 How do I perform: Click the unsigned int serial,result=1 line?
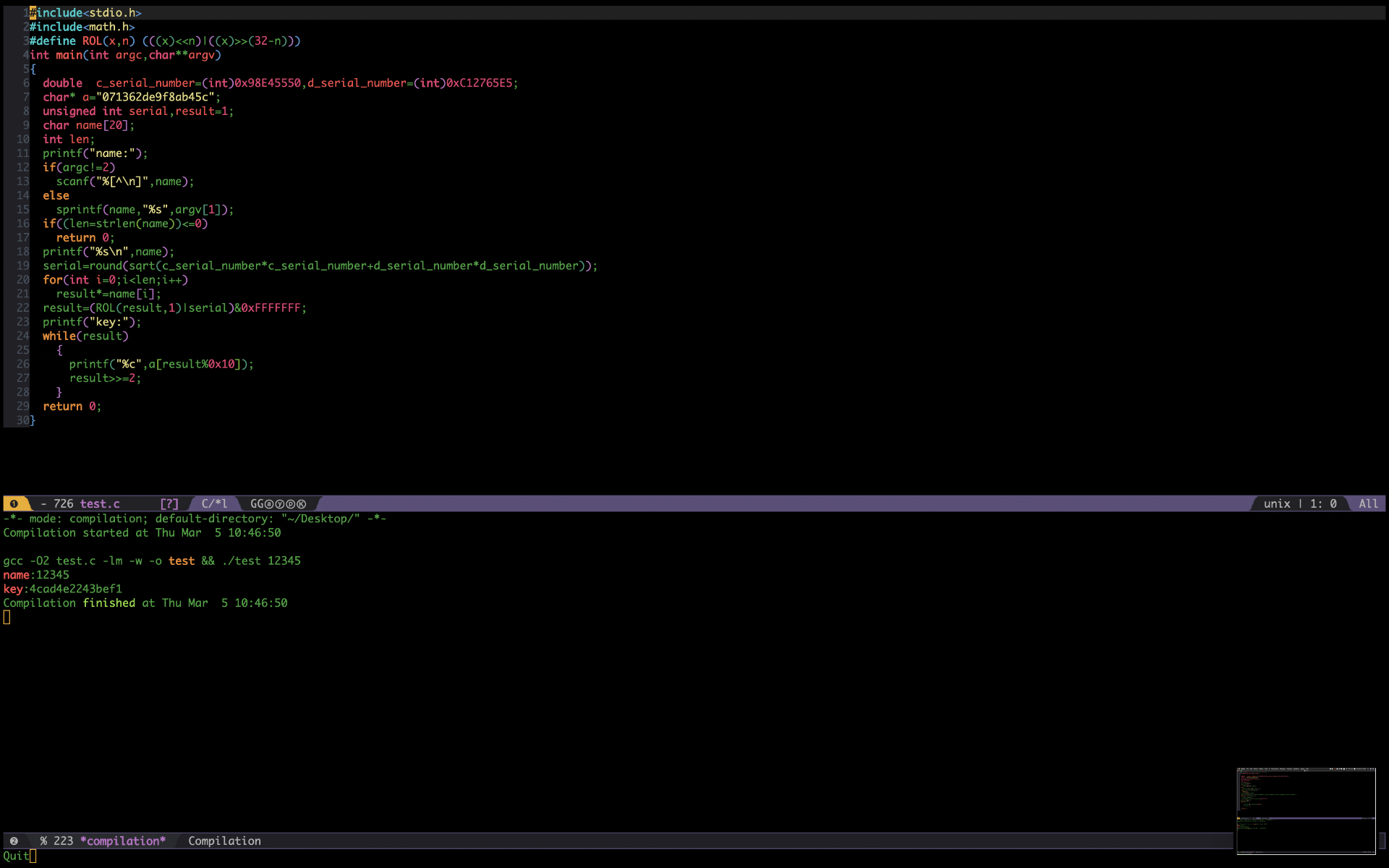point(138,111)
